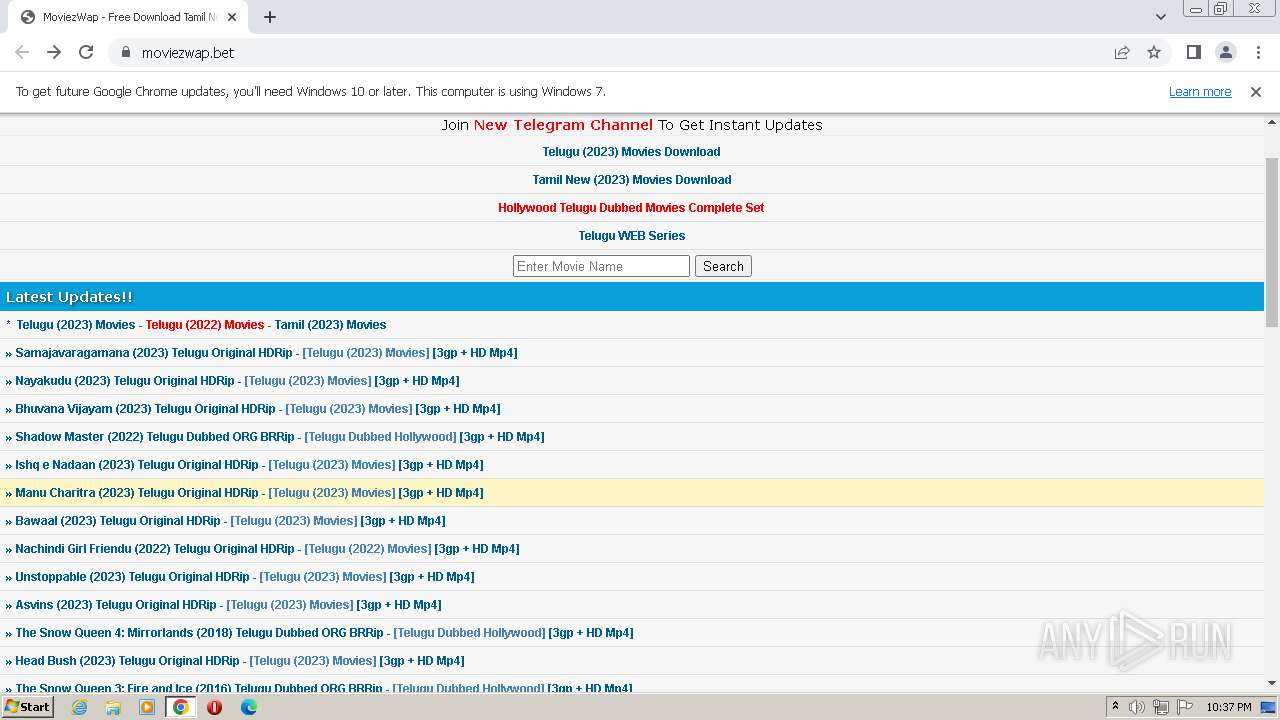Viewport: 1280px width, 720px height.
Task: Click the 10:37 PM system clock
Action: (x=1229, y=707)
